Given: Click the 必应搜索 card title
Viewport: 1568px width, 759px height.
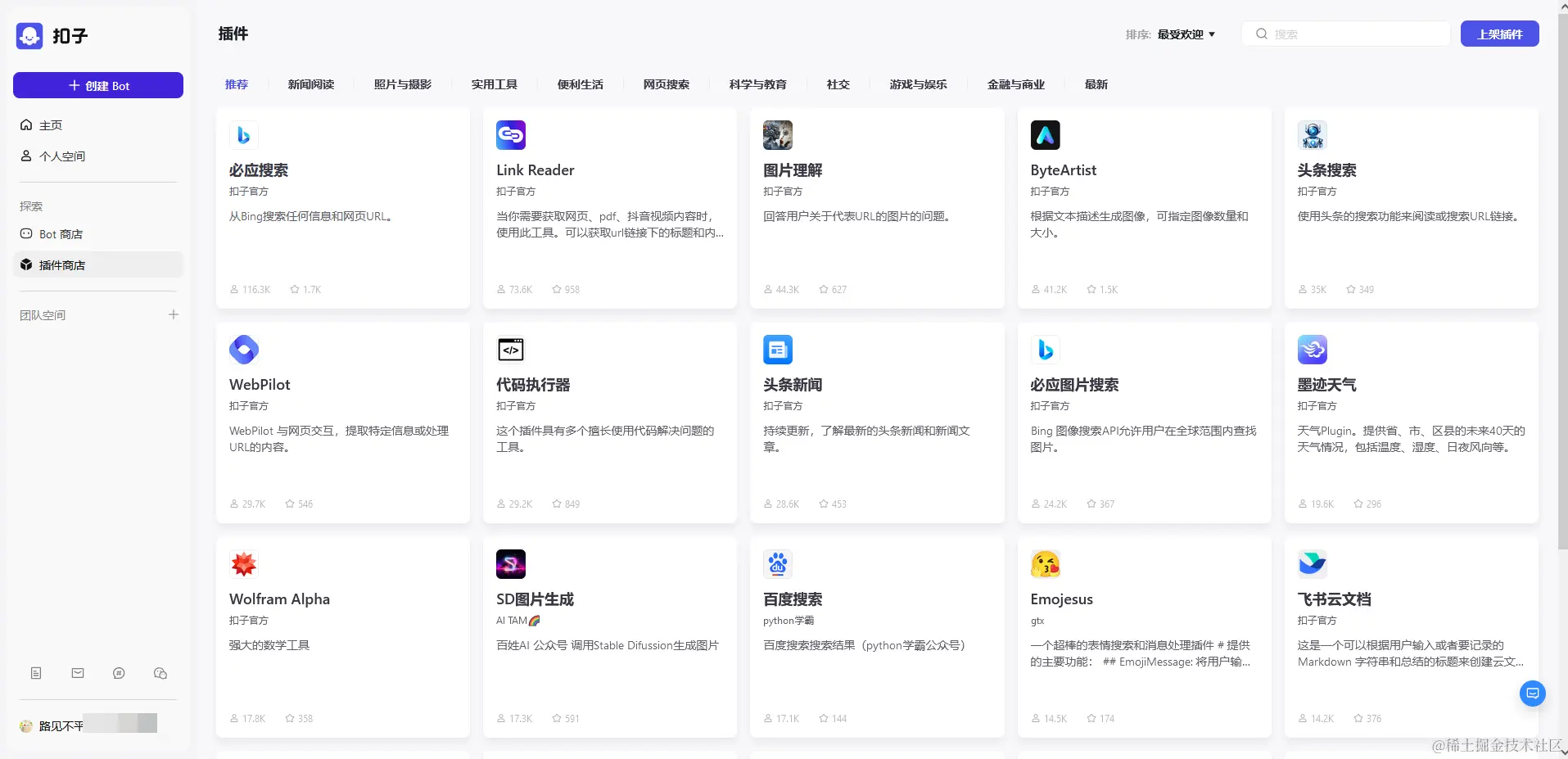Looking at the screenshot, I should pyautogui.click(x=259, y=170).
